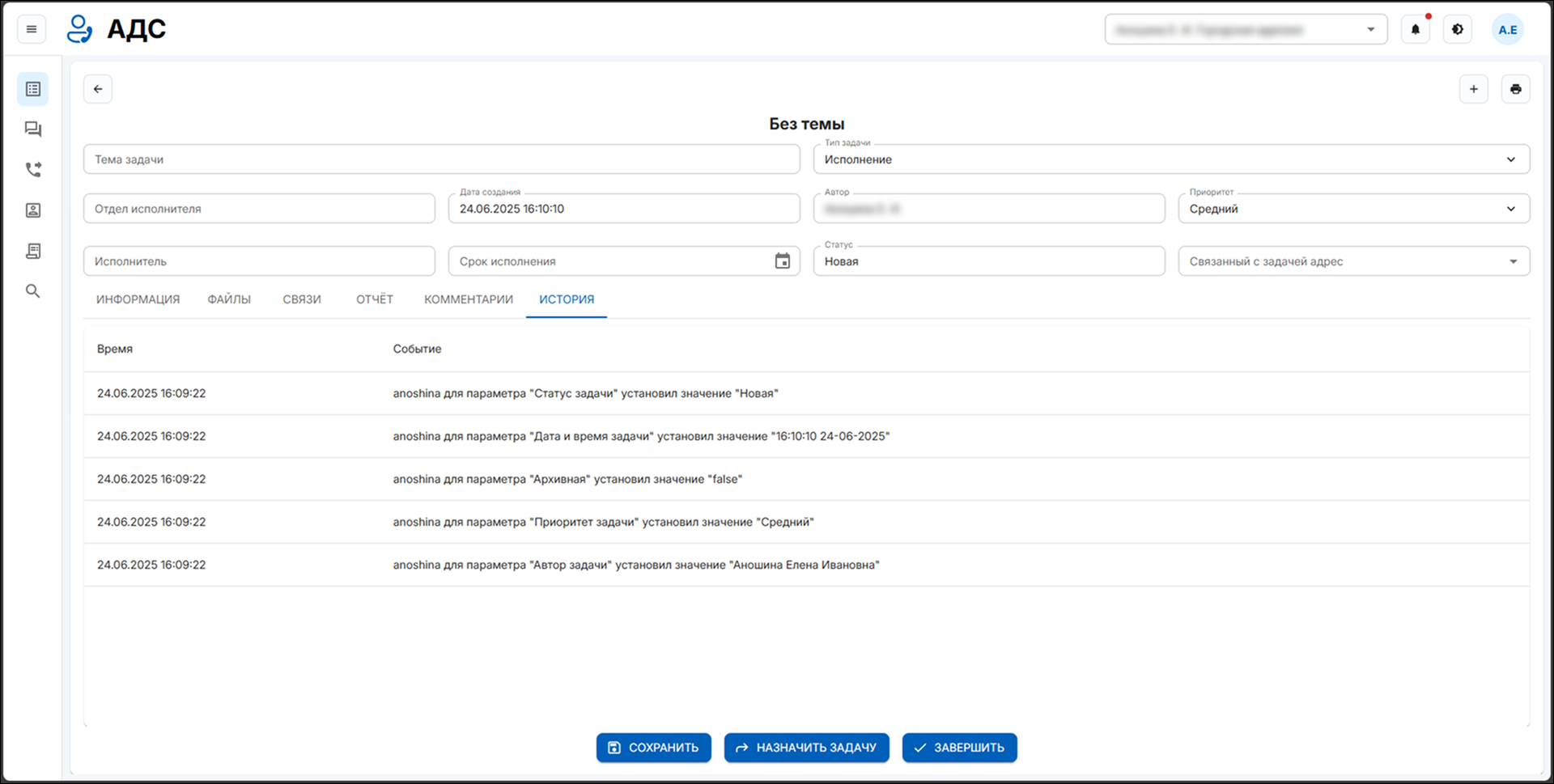Expand the Тип задачи dropdown
Screen dimensions: 1554x784
(1510, 159)
